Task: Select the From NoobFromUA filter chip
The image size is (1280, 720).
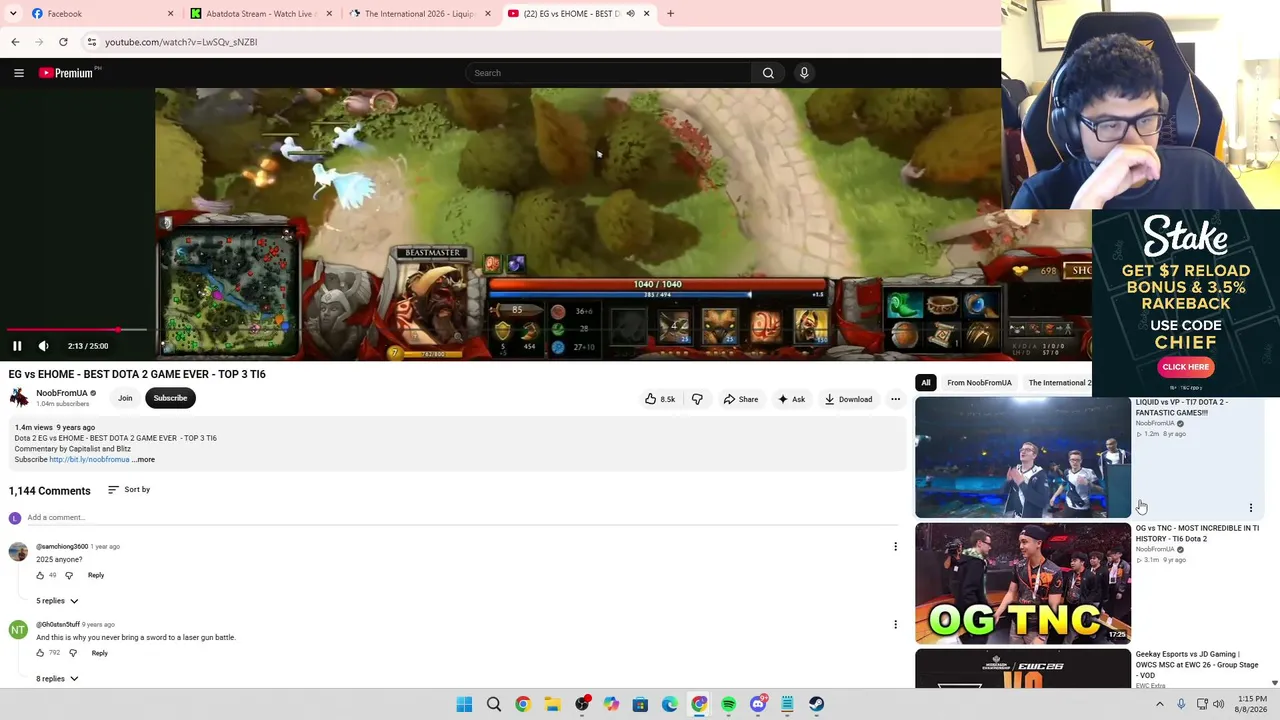Action: [x=979, y=383]
